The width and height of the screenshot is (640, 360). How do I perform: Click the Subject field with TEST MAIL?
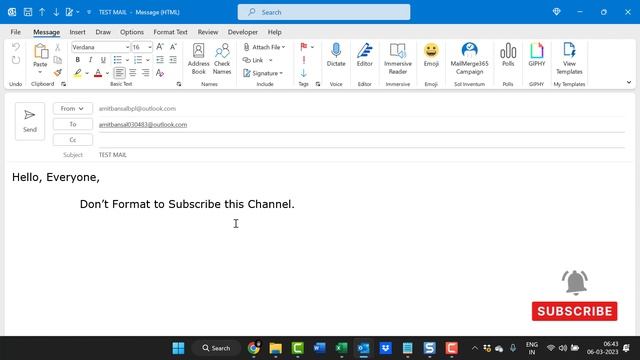361,155
